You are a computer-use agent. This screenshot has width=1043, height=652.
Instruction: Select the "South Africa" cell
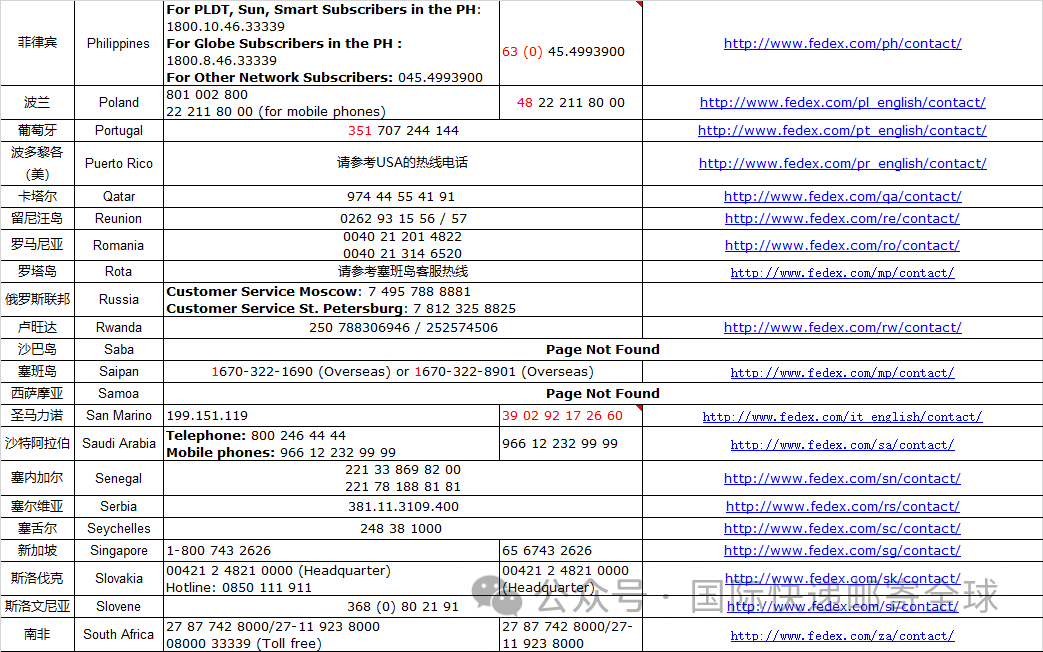[x=118, y=634]
